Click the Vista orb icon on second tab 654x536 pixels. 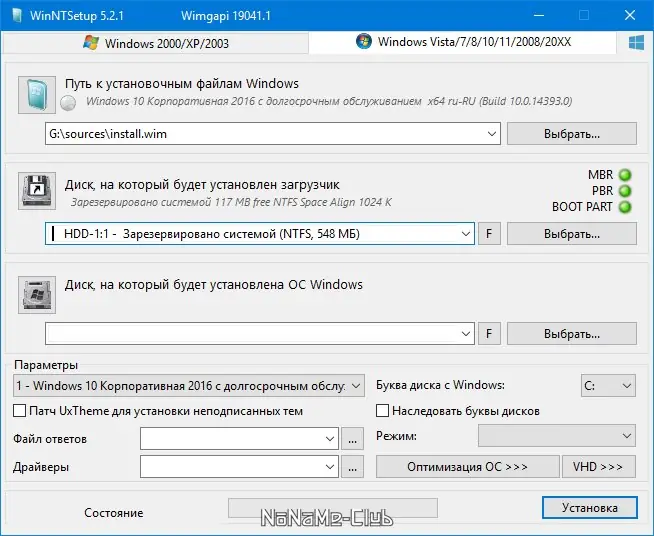364,41
